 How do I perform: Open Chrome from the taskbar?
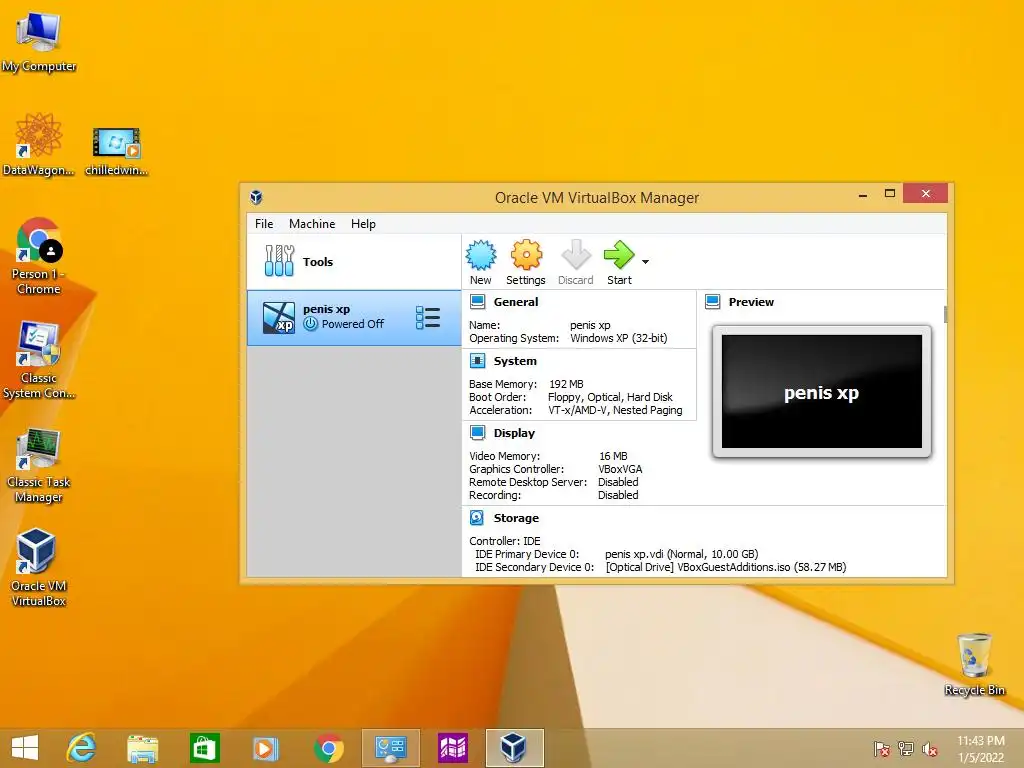(x=328, y=748)
